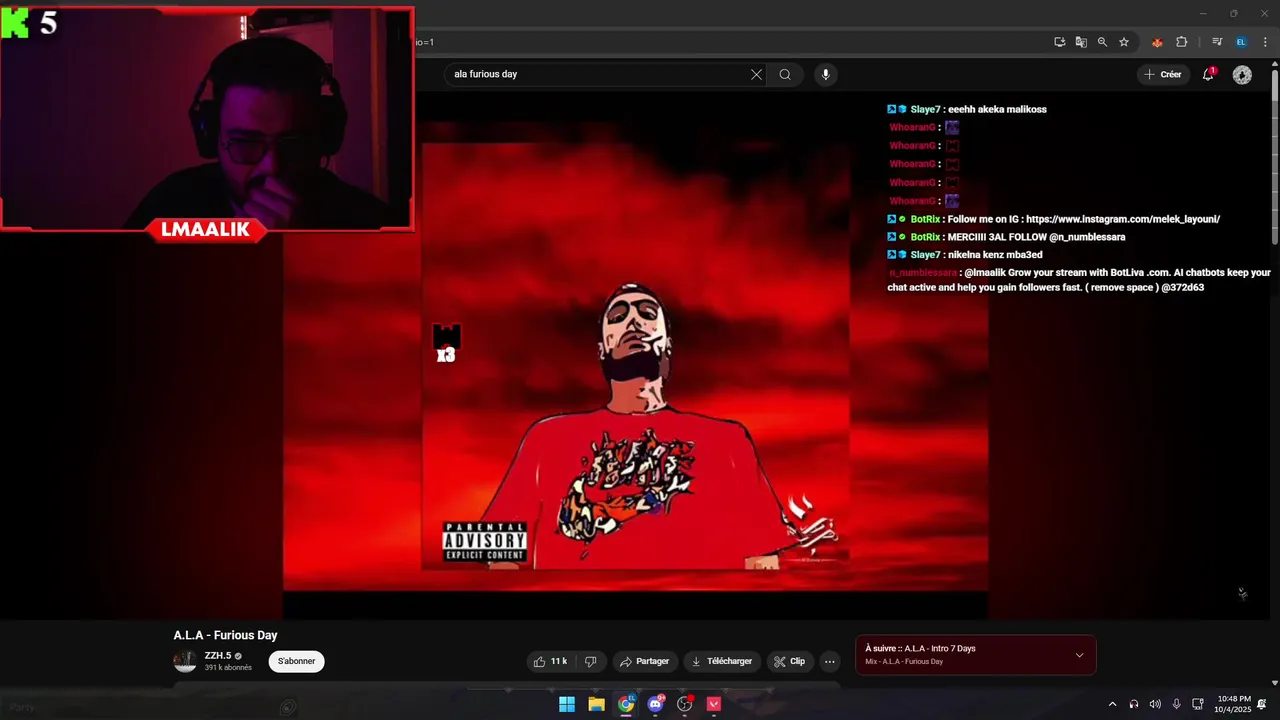
Task: Click the À suivre A.L.A - Intro 7 Days text
Action: [x=920, y=648]
